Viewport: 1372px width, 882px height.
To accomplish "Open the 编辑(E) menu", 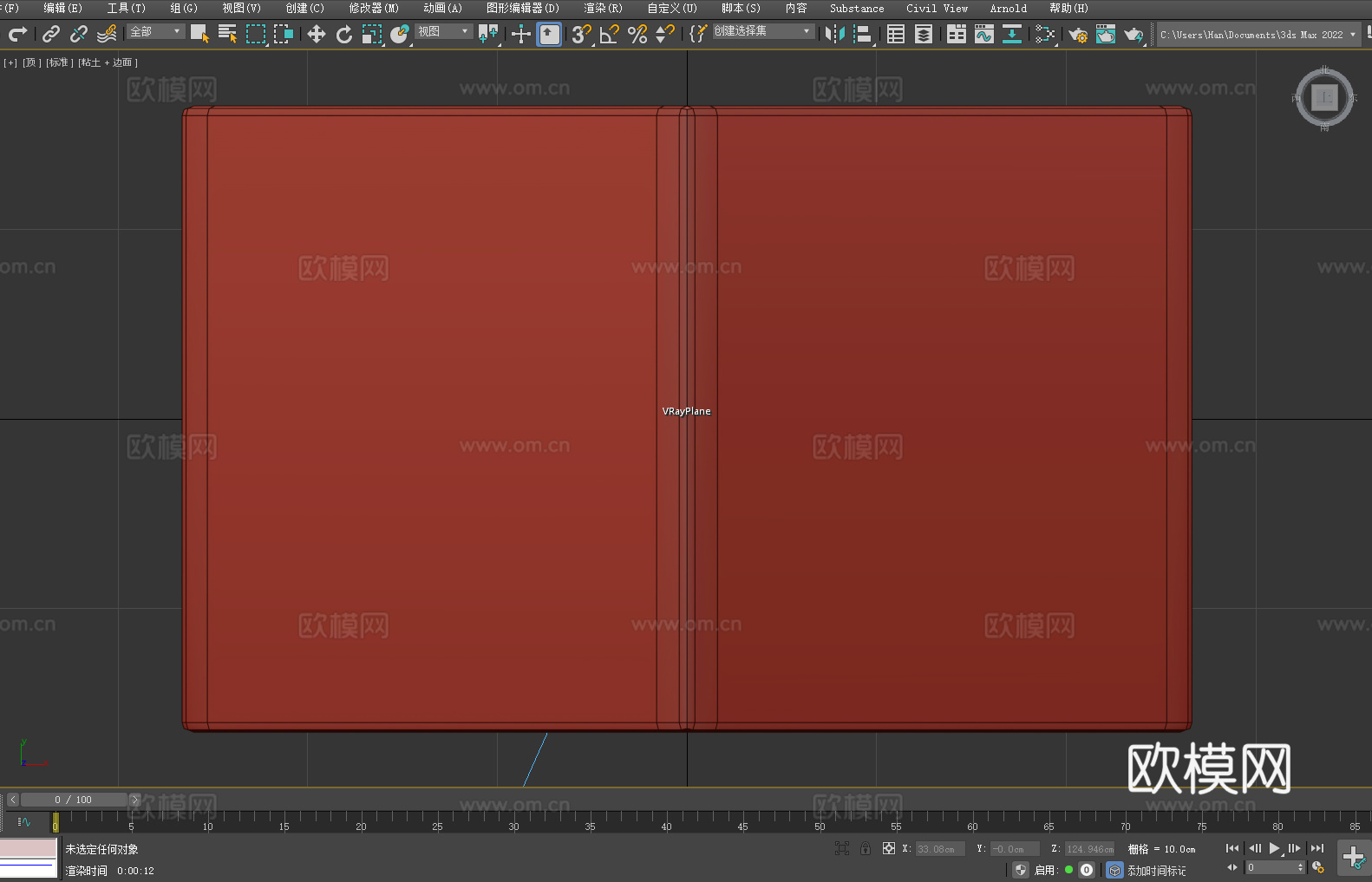I will [x=63, y=8].
